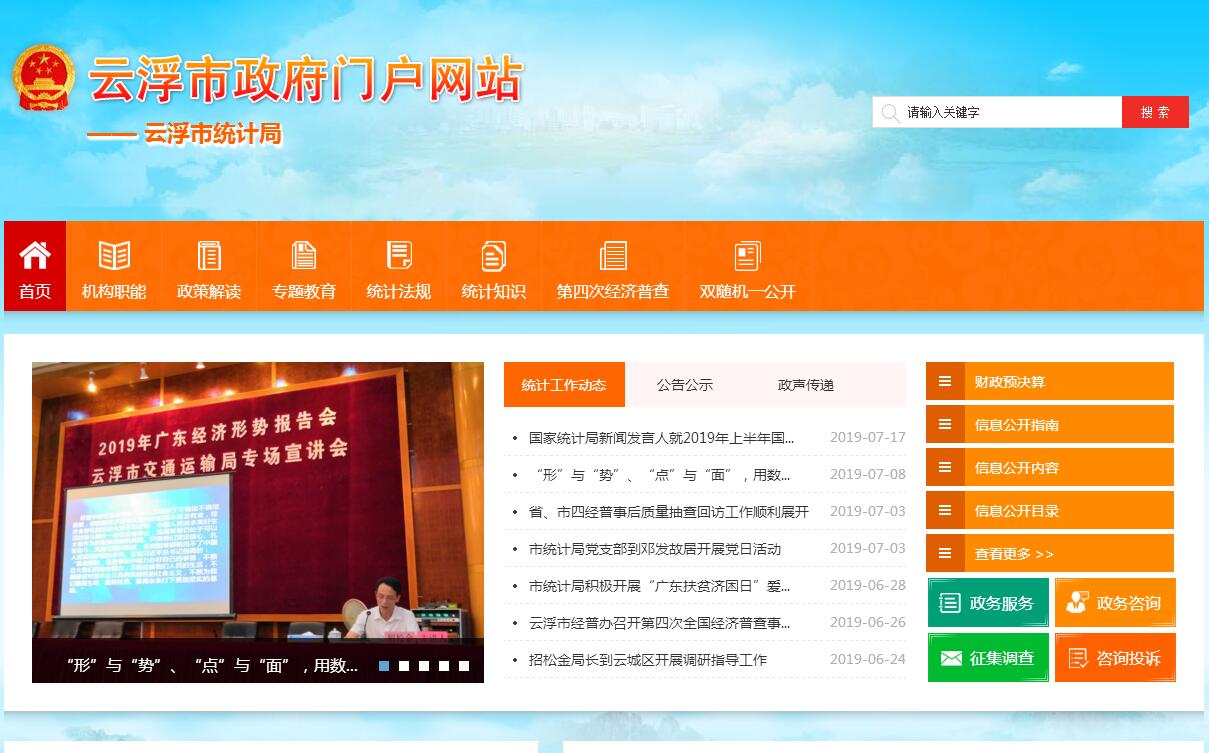Screen dimensions: 1209x753
Task: Switch to the 政声传递 tab
Action: click(806, 385)
